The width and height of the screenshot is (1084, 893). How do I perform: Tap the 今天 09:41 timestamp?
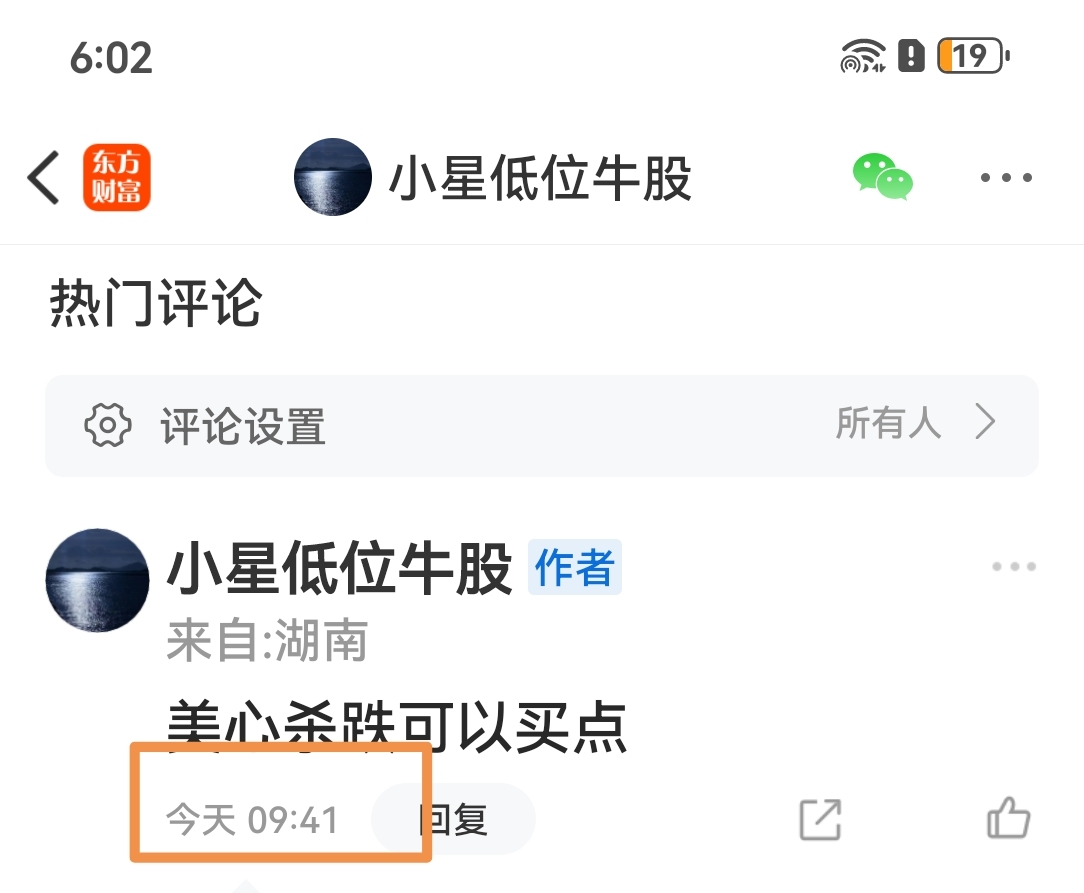coord(252,820)
